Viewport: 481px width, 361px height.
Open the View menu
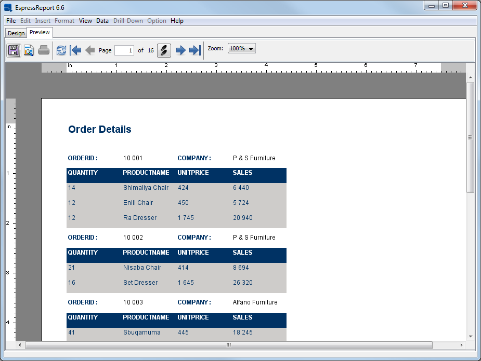(85, 21)
